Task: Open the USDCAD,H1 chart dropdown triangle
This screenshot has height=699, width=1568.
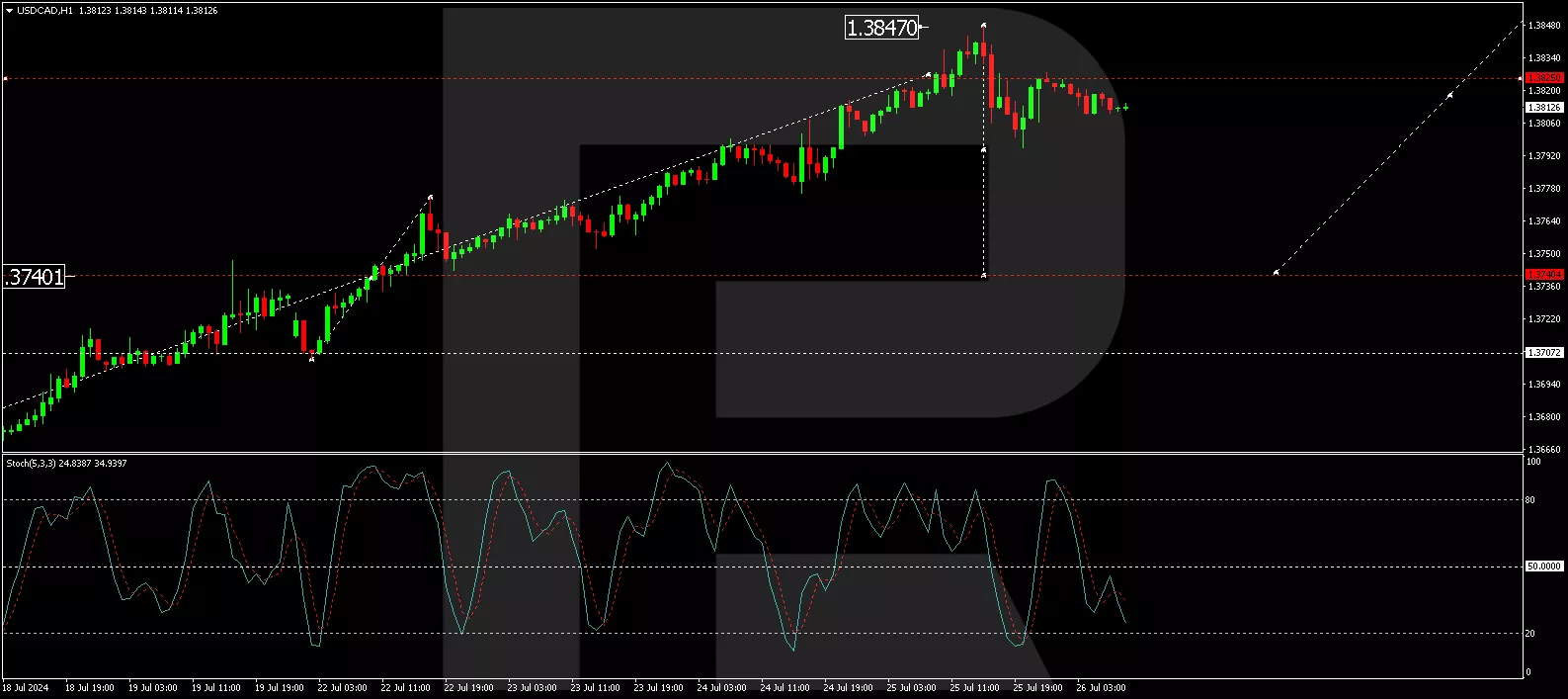Action: (8, 11)
